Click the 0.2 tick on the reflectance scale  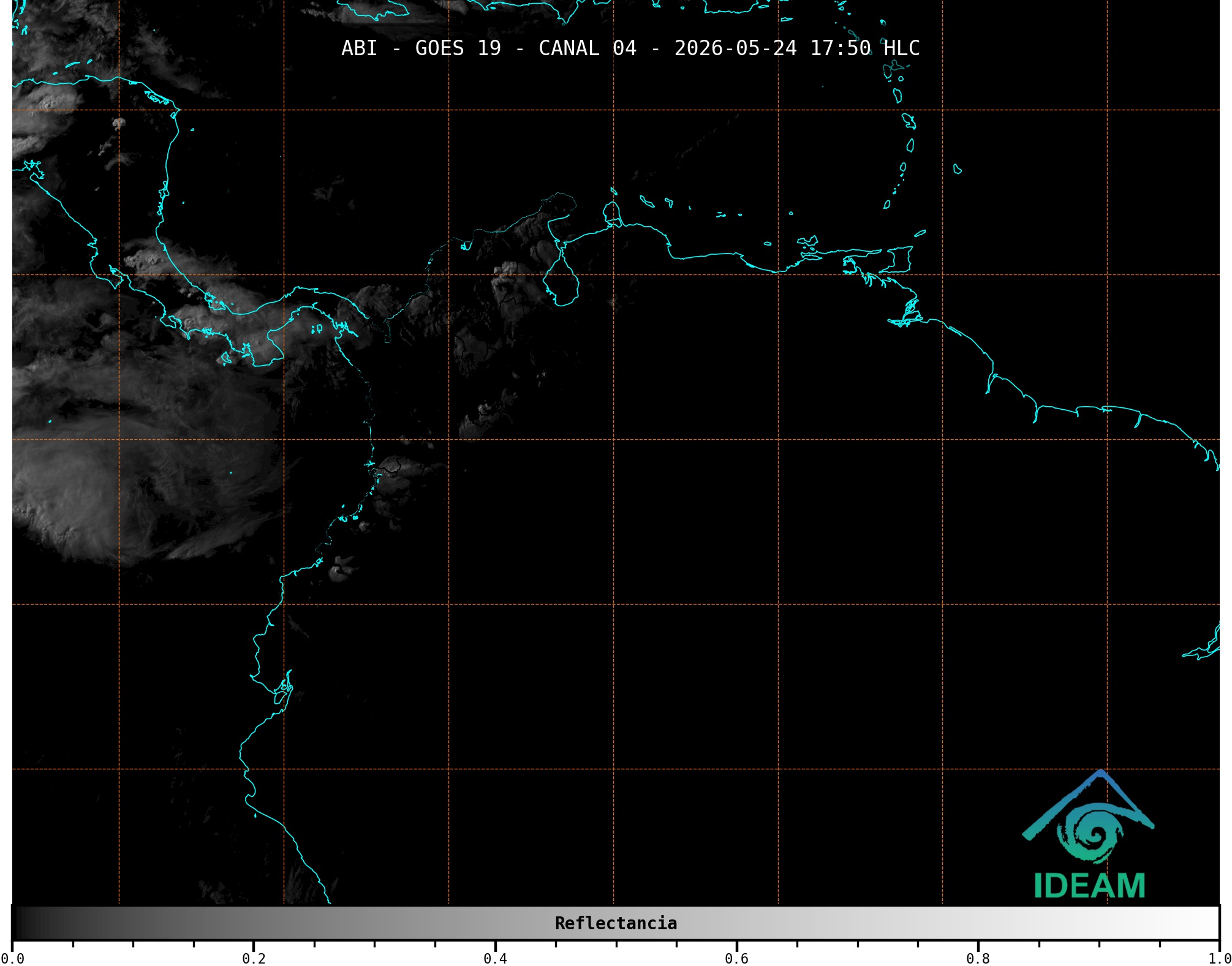pyautogui.click(x=254, y=958)
